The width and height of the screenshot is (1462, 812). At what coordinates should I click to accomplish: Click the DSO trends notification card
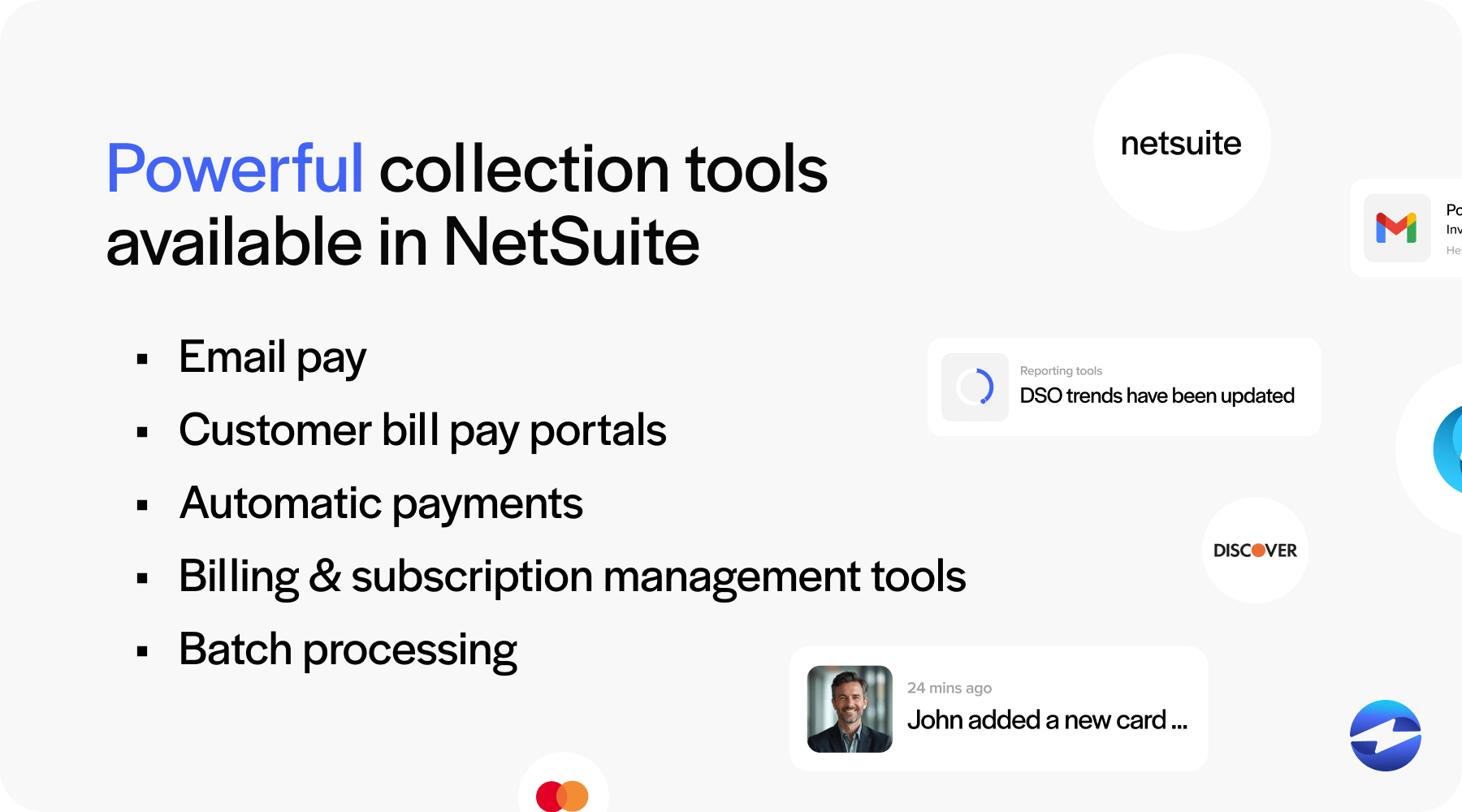tap(1124, 387)
